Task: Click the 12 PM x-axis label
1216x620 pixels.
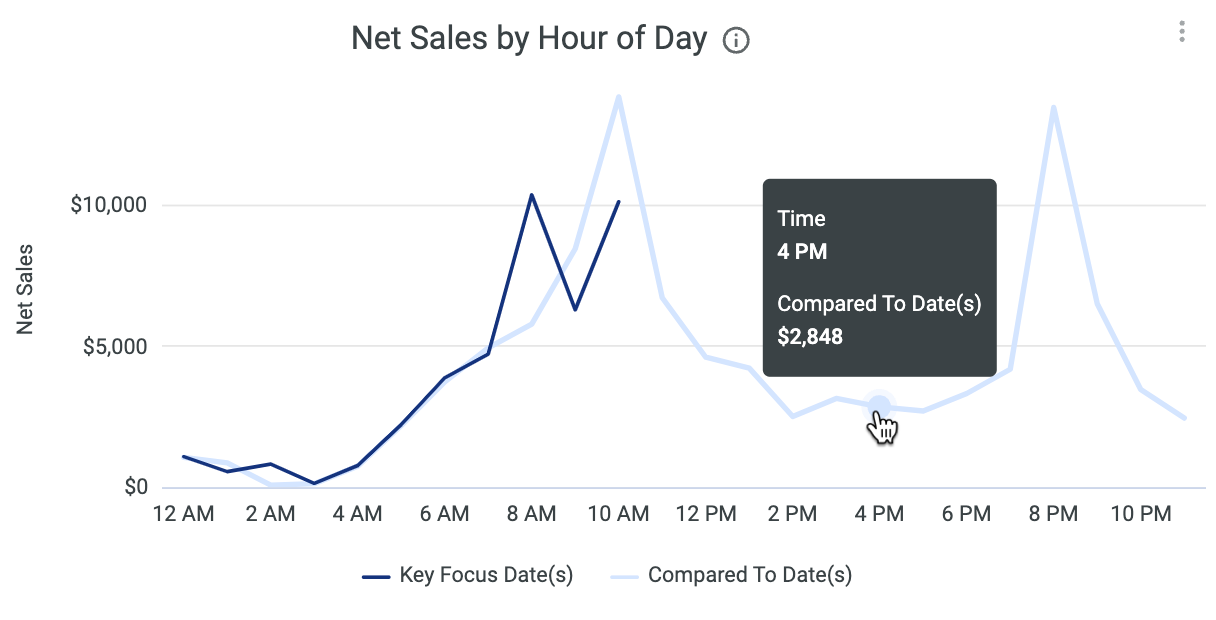Action: (705, 514)
